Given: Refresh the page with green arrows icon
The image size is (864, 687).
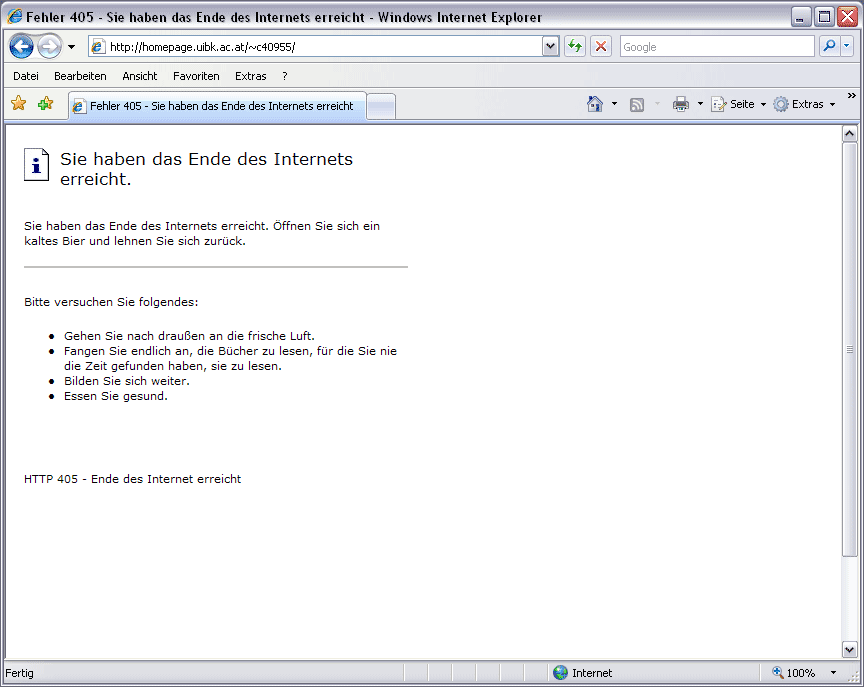Looking at the screenshot, I should pyautogui.click(x=575, y=47).
